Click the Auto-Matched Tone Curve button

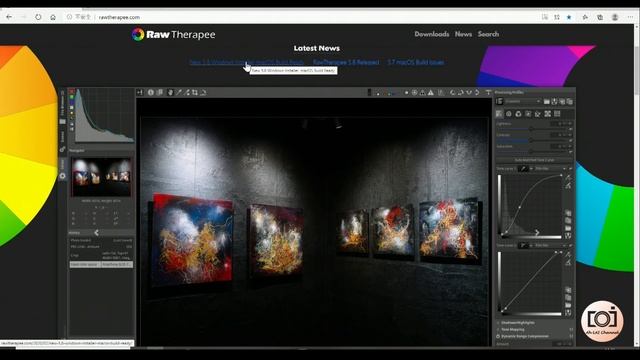[534, 160]
